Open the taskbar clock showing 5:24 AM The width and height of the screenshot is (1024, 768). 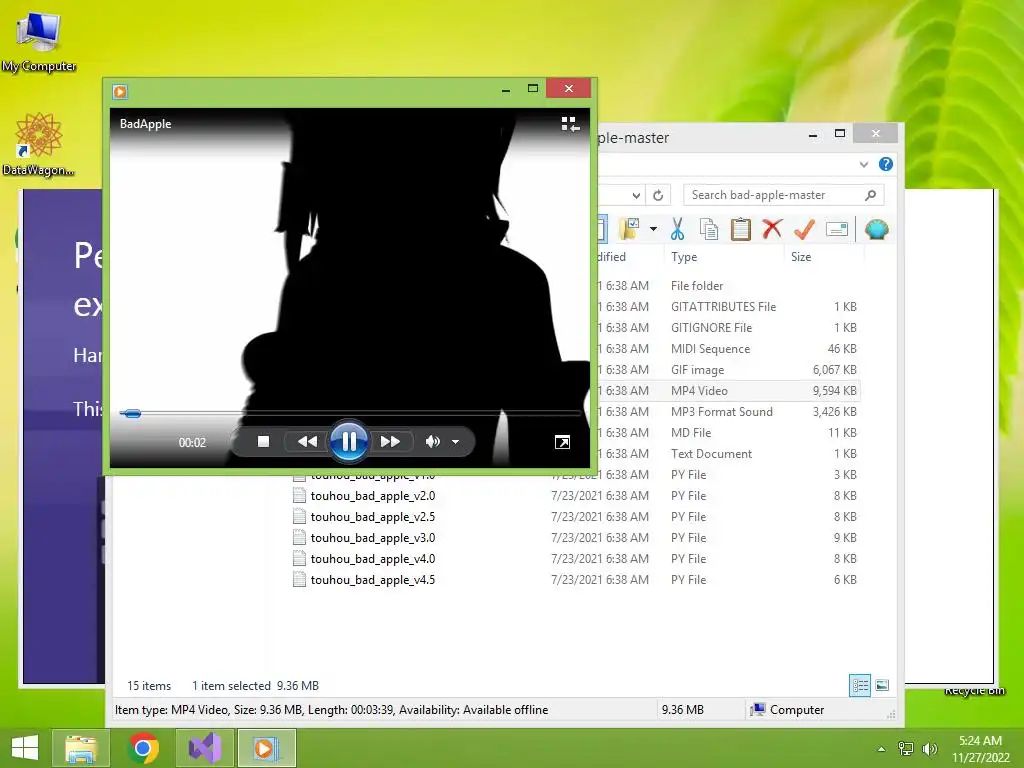(x=980, y=749)
